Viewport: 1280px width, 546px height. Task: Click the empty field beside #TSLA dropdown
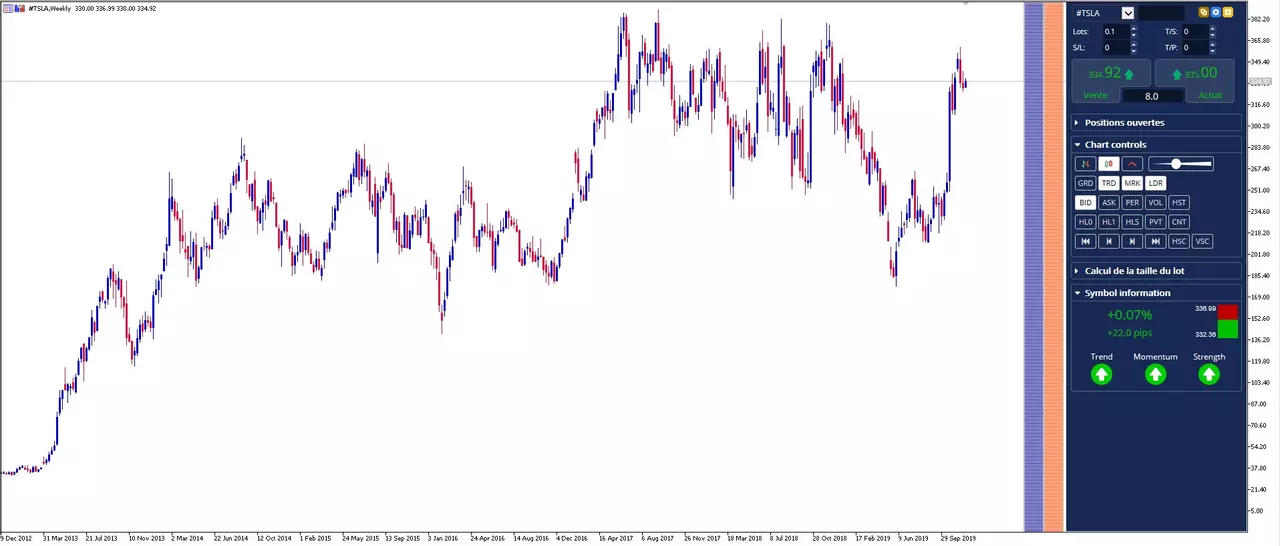[x=1162, y=13]
